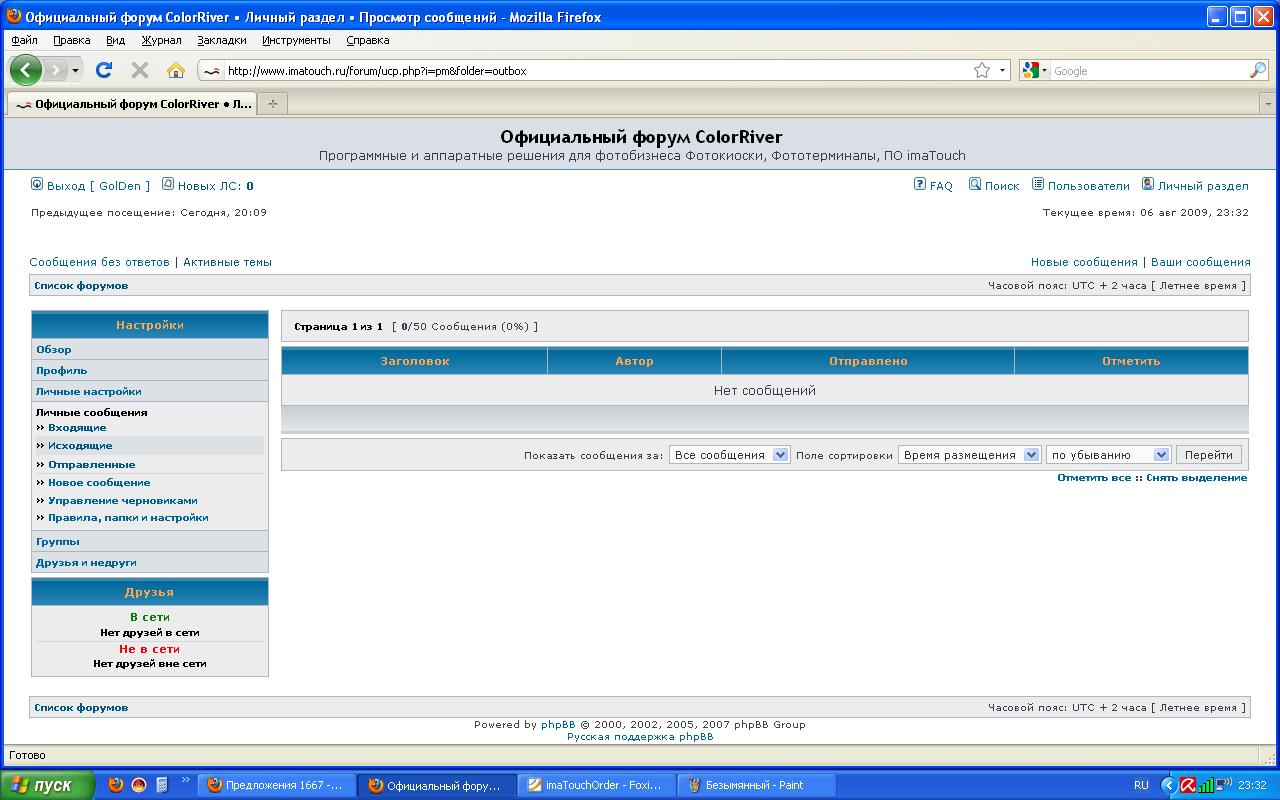This screenshot has width=1280, height=800.
Task: Open the Время размещения sort field dropdown
Action: (x=969, y=455)
